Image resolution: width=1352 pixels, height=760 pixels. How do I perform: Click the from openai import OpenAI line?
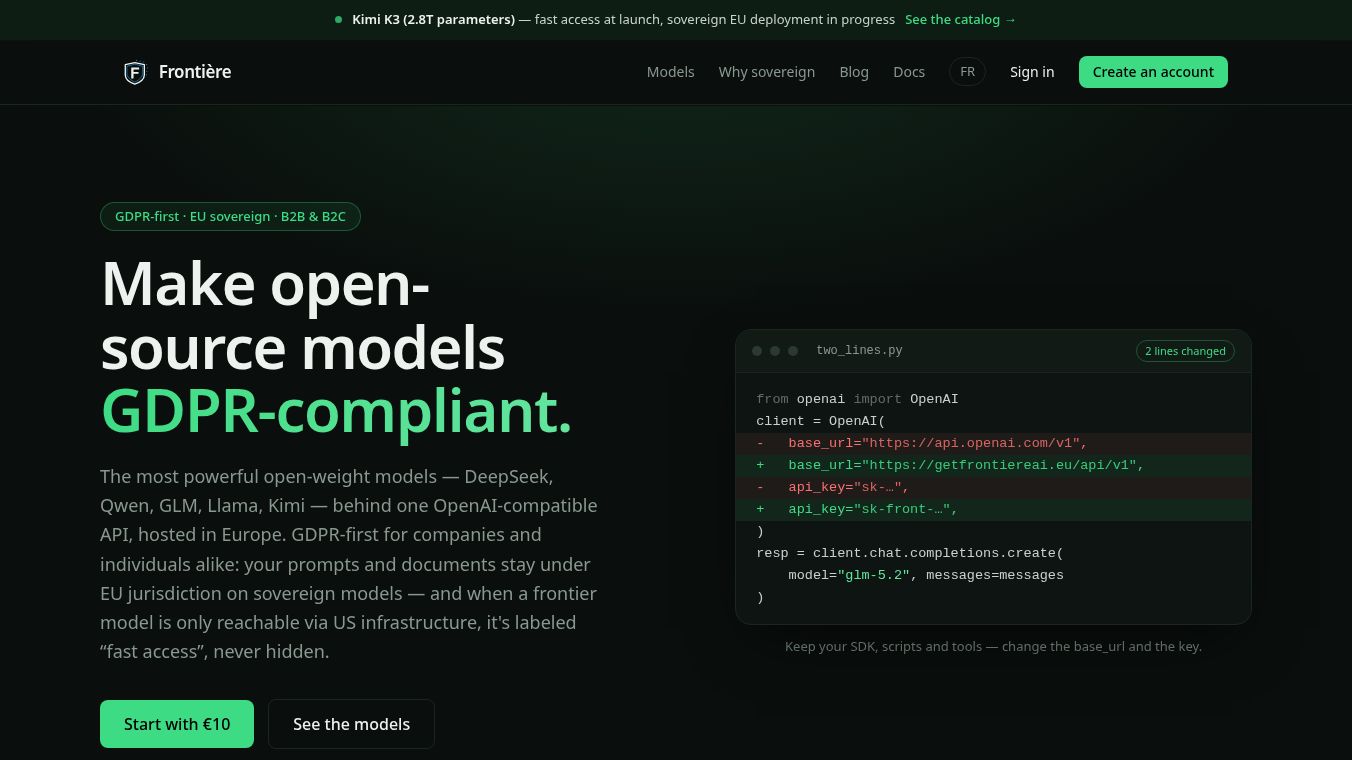point(857,399)
